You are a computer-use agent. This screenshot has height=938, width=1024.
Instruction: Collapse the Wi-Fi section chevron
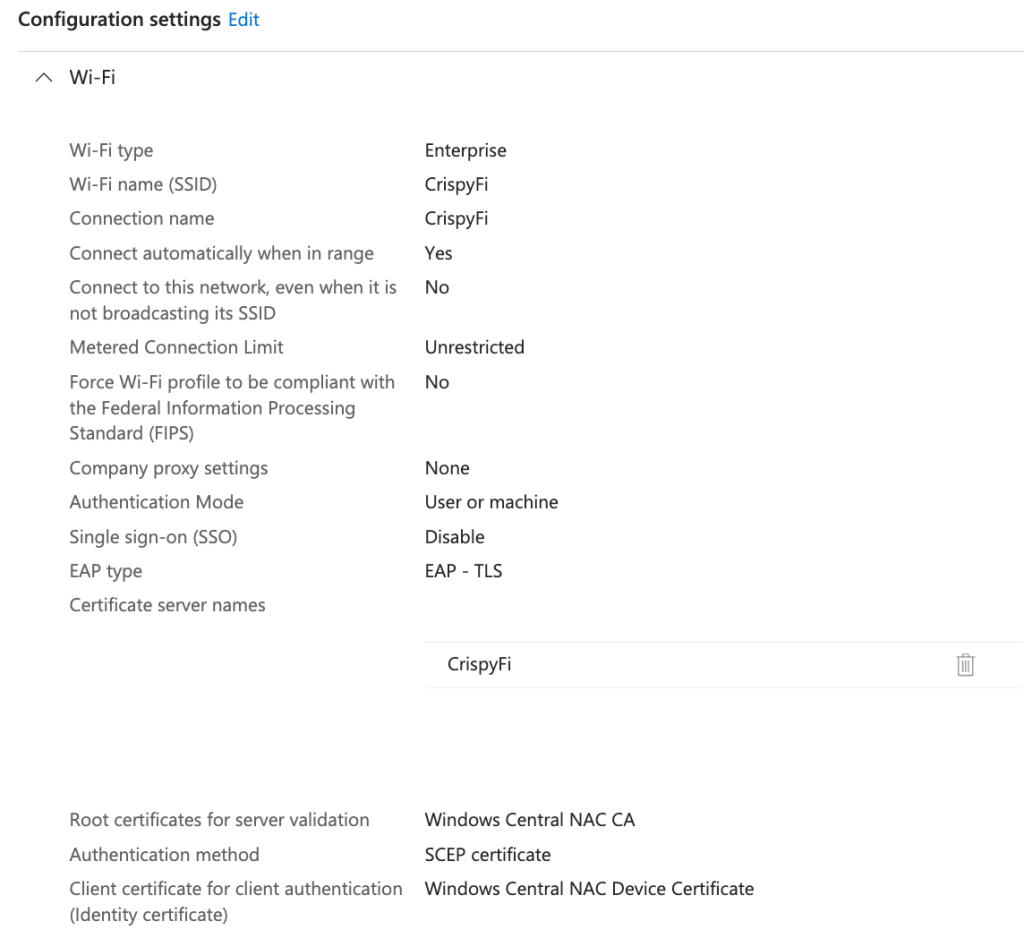pos(43,77)
